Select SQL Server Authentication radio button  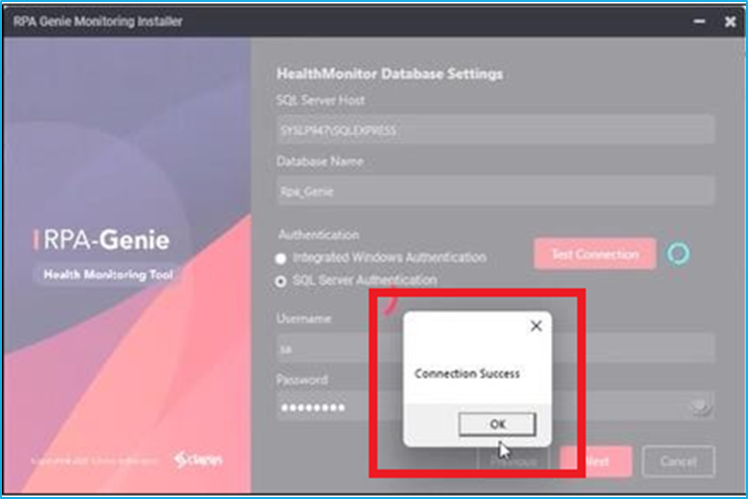pos(281,281)
